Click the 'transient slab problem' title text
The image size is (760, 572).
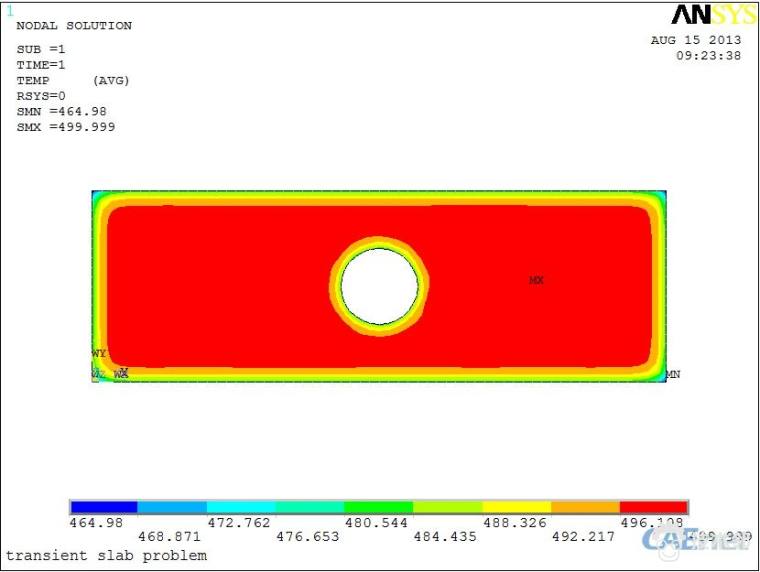pyautogui.click(x=107, y=555)
